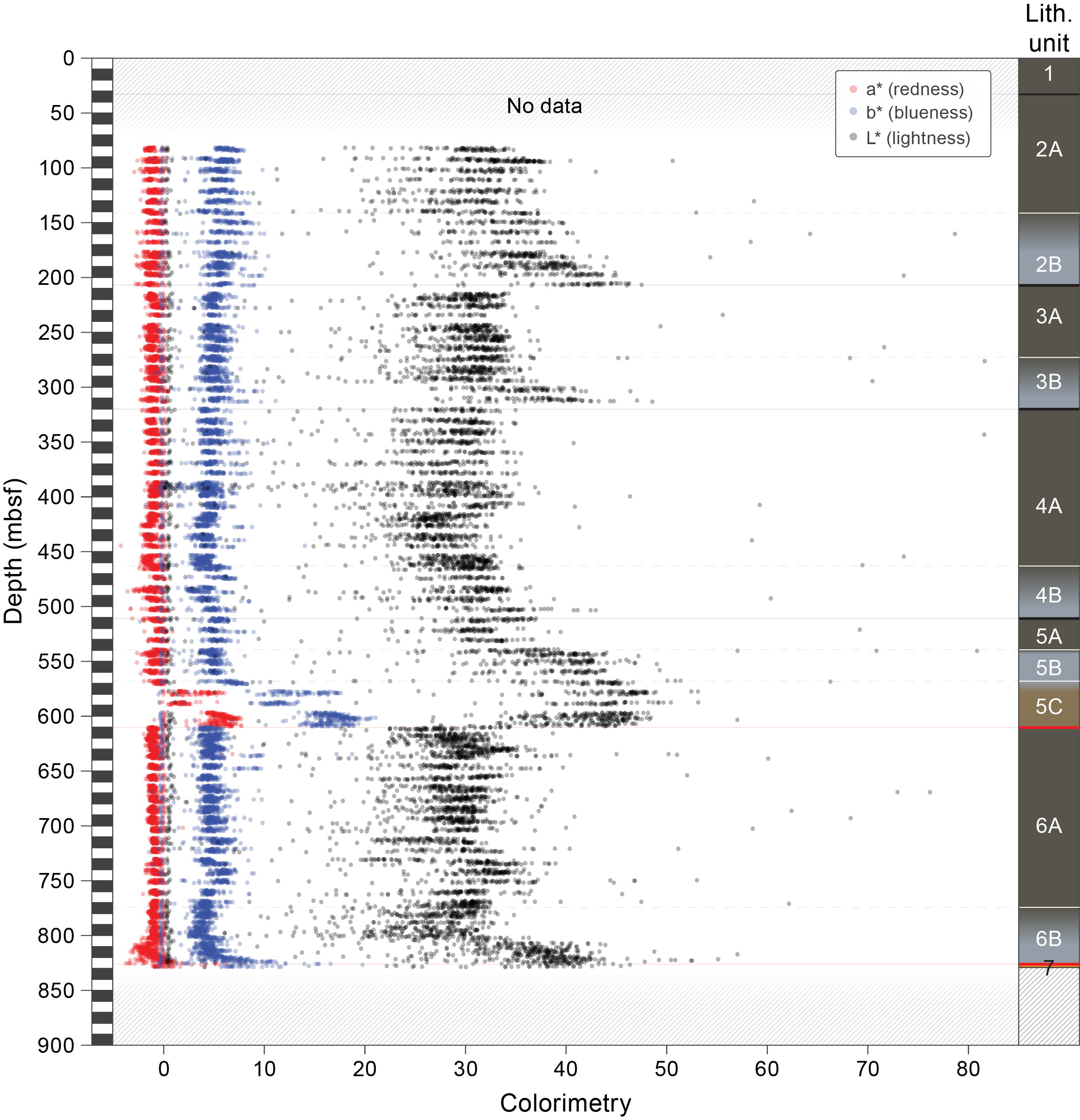Select lithologic unit 5A block
The height and width of the screenshot is (1120, 1080).
point(1049,635)
